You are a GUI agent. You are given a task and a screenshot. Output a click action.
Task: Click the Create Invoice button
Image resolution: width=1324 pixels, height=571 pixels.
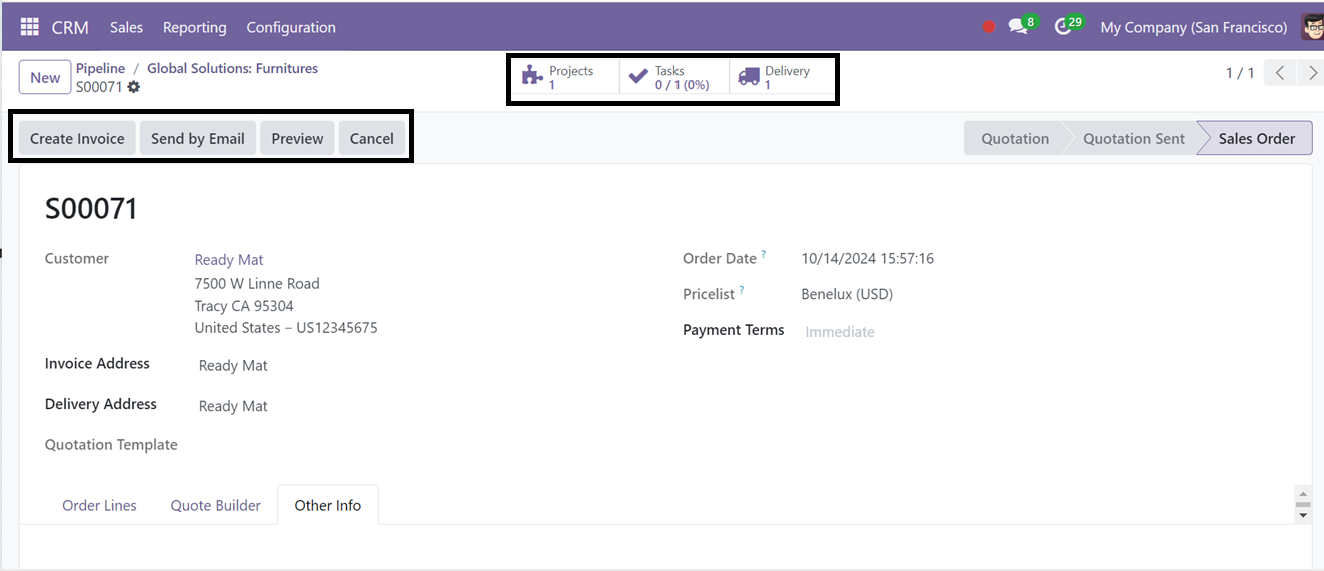tap(77, 138)
